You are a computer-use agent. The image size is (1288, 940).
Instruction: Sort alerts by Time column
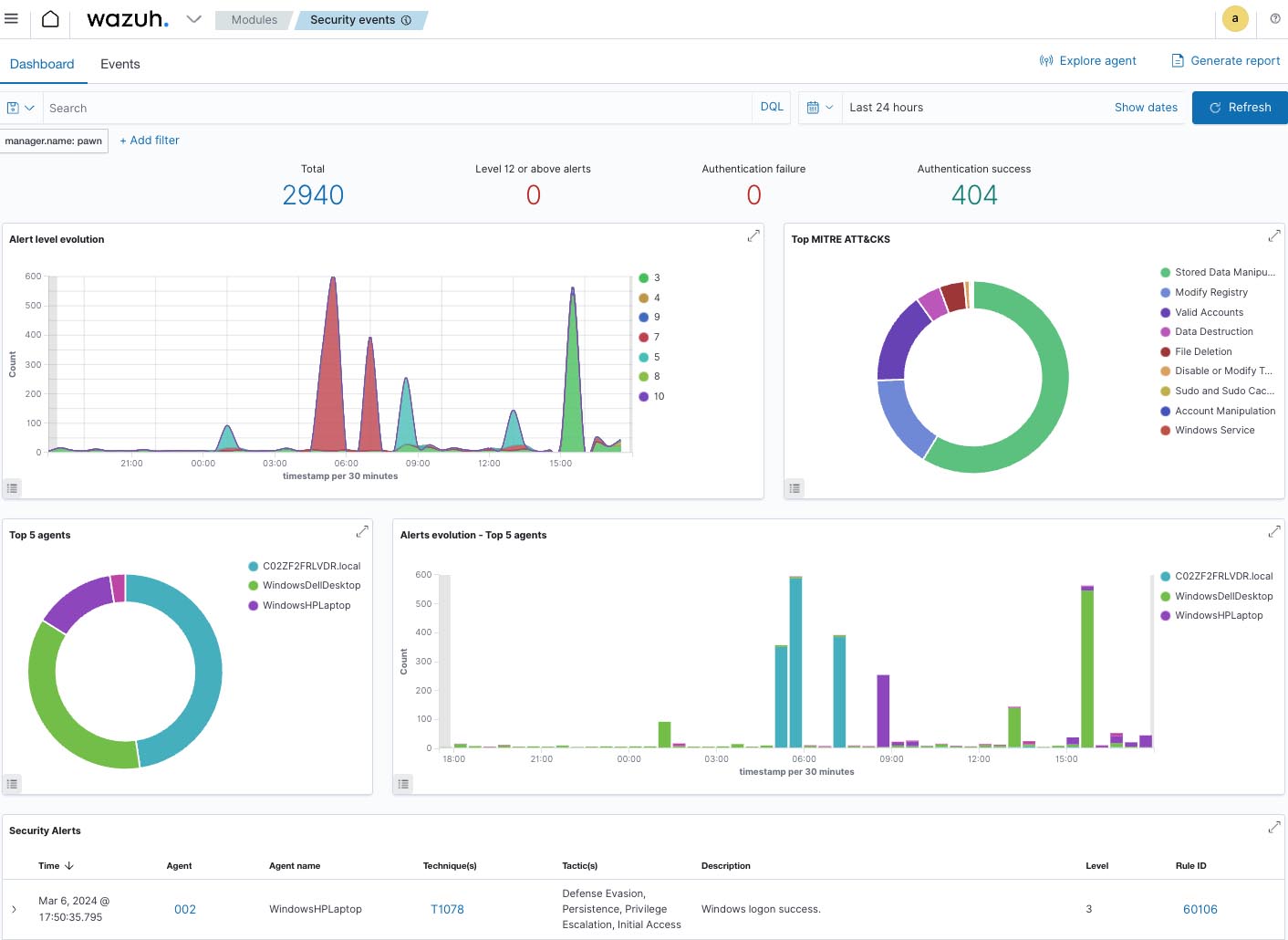[56, 866]
